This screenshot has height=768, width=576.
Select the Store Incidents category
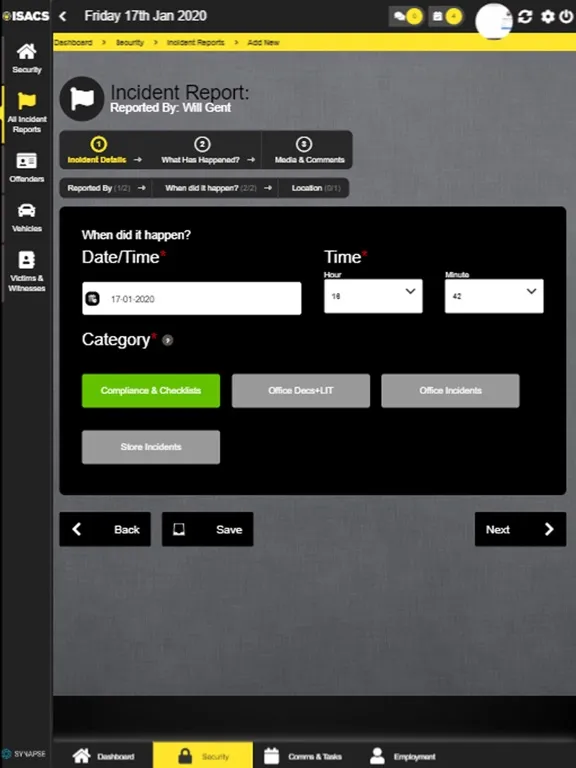[x=151, y=447]
